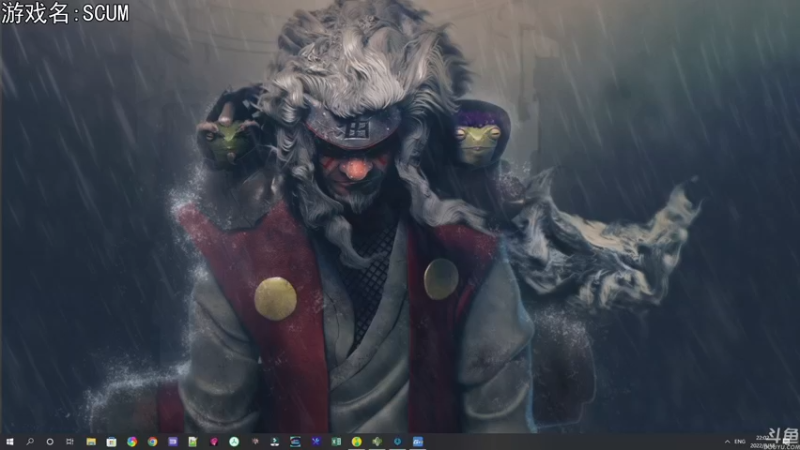
Task: Open the Windows Start menu
Action: click(x=9, y=442)
